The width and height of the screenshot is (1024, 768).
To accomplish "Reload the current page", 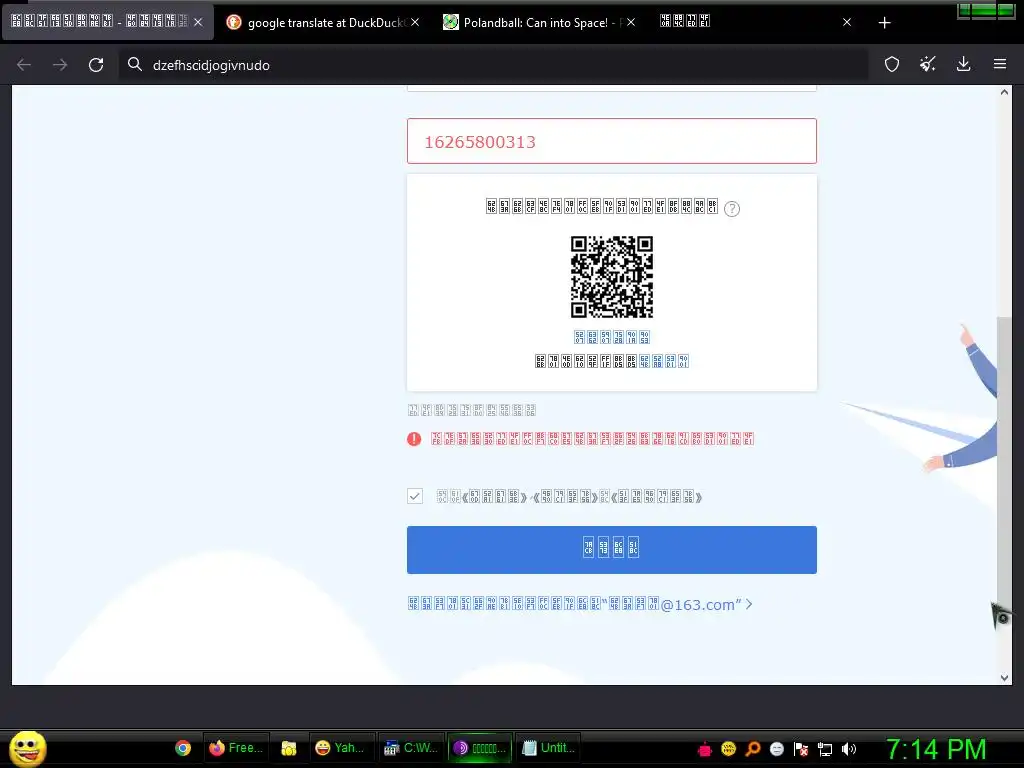I will (96, 65).
